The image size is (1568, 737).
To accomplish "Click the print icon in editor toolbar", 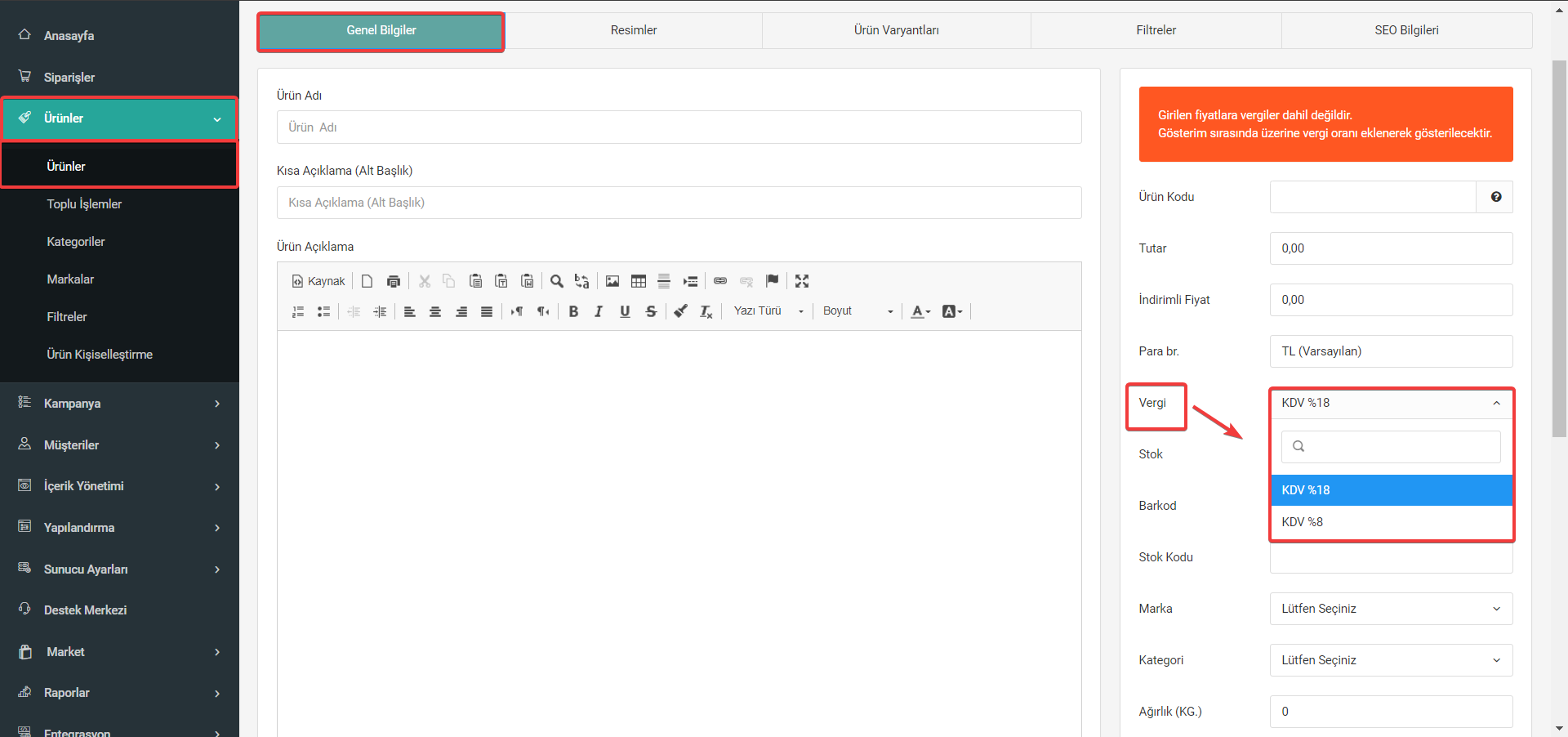I will coord(394,281).
